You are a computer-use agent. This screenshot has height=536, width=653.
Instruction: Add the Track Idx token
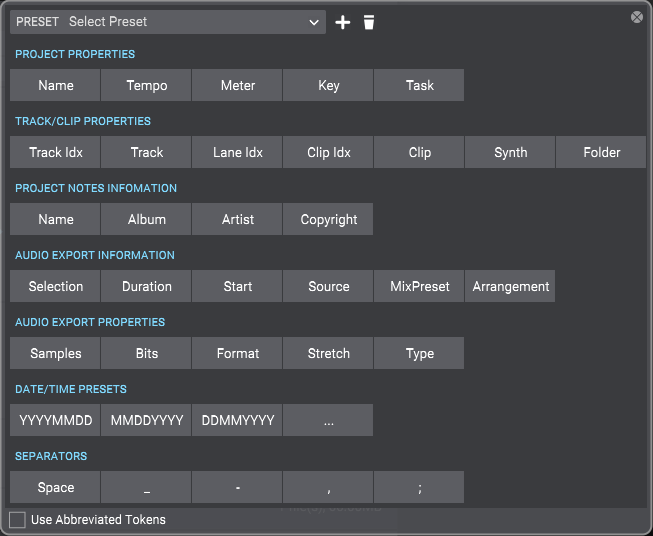[x=56, y=152]
